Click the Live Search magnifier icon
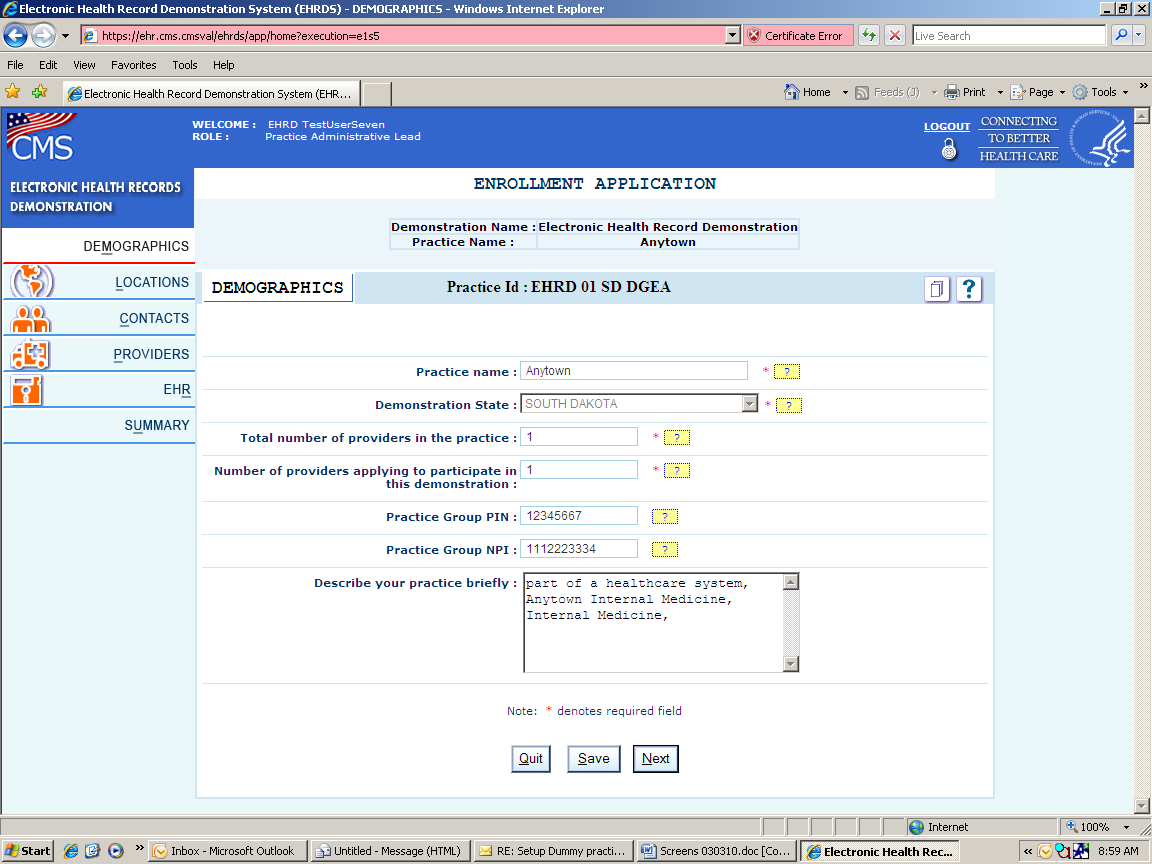The width and height of the screenshot is (1152, 864). [1121, 35]
